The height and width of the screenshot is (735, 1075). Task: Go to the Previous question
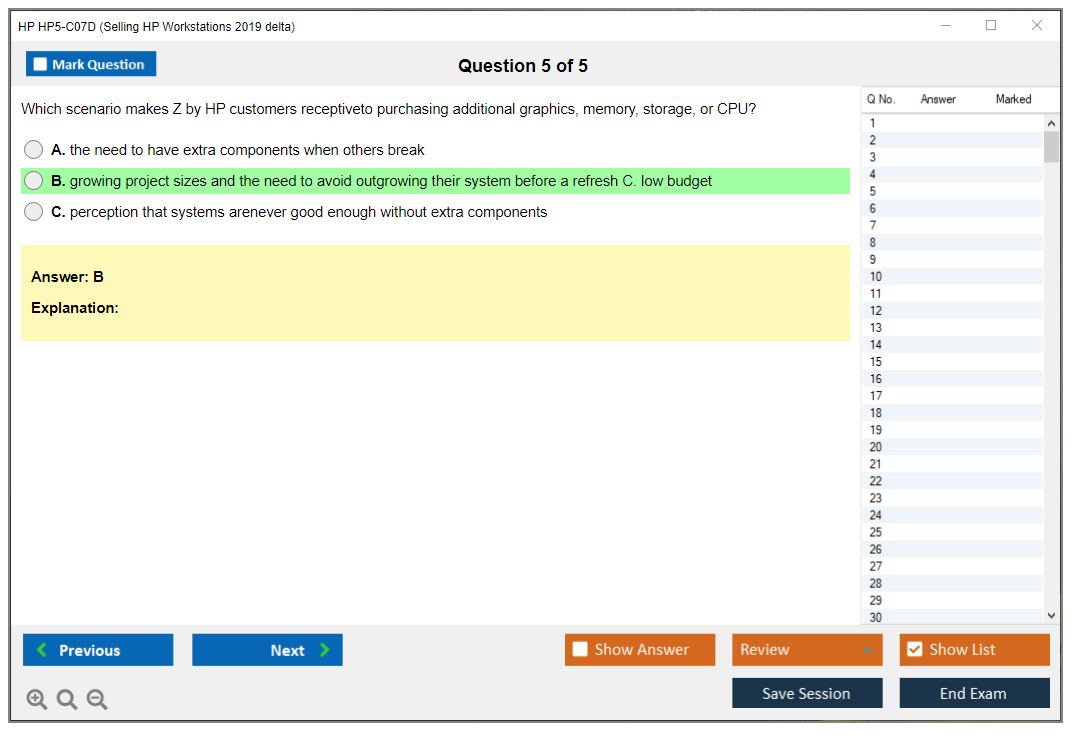(98, 650)
